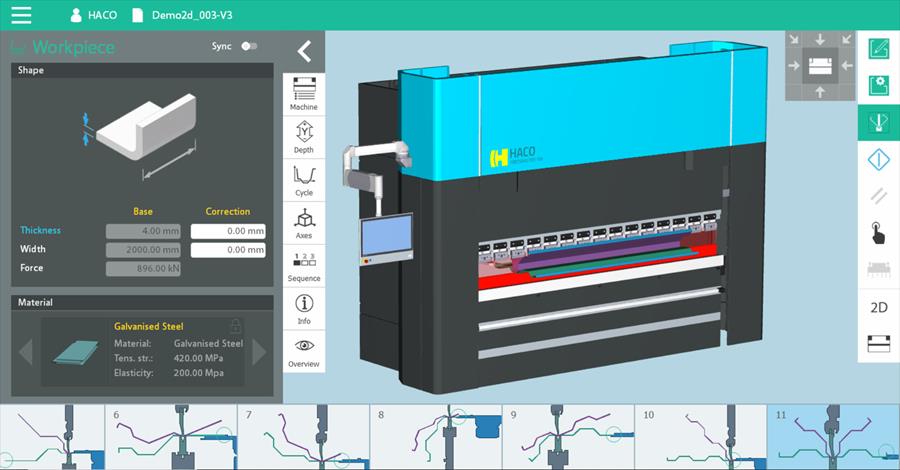This screenshot has height=470, width=900.
Task: Click the pointer hand tool icon
Action: pos(879,233)
